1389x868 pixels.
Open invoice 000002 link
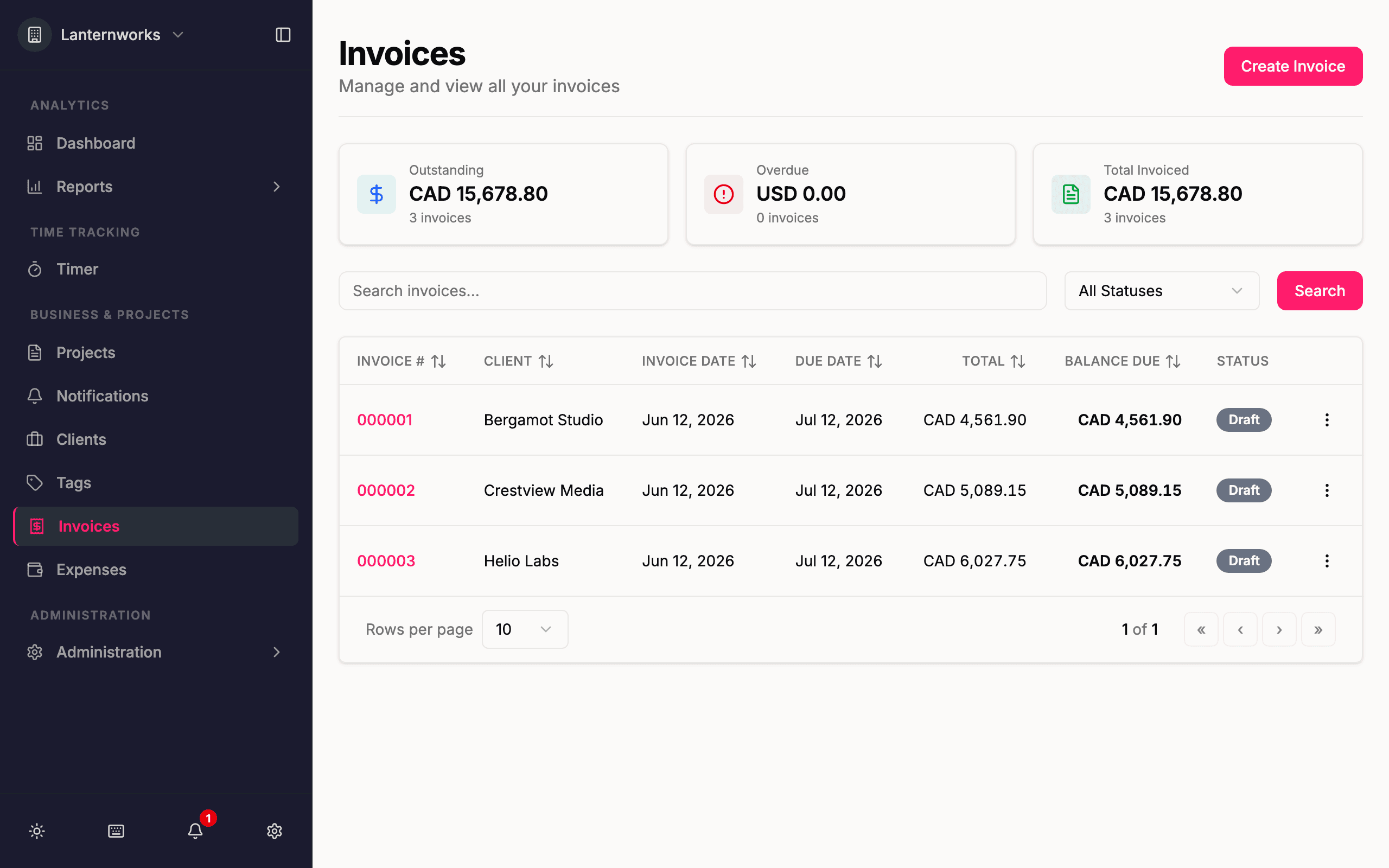pyautogui.click(x=386, y=490)
